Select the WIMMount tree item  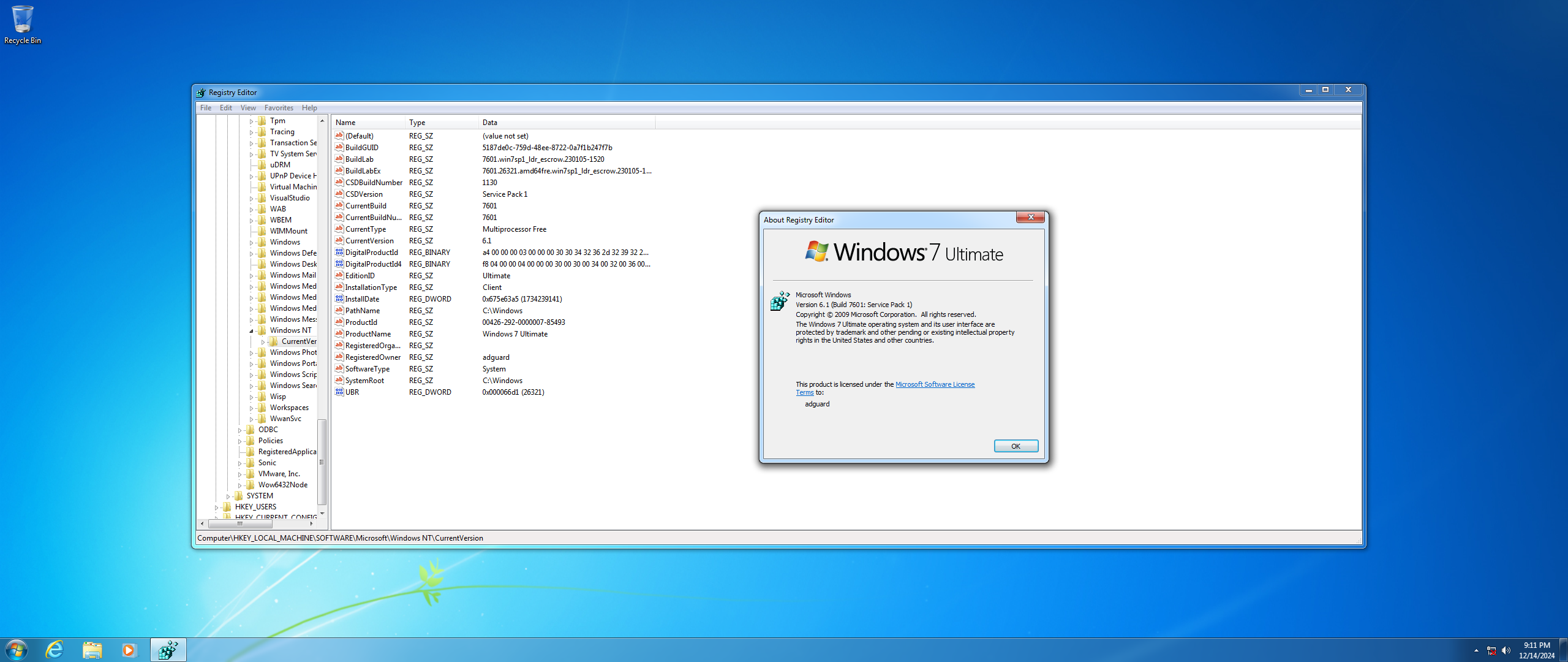[288, 231]
